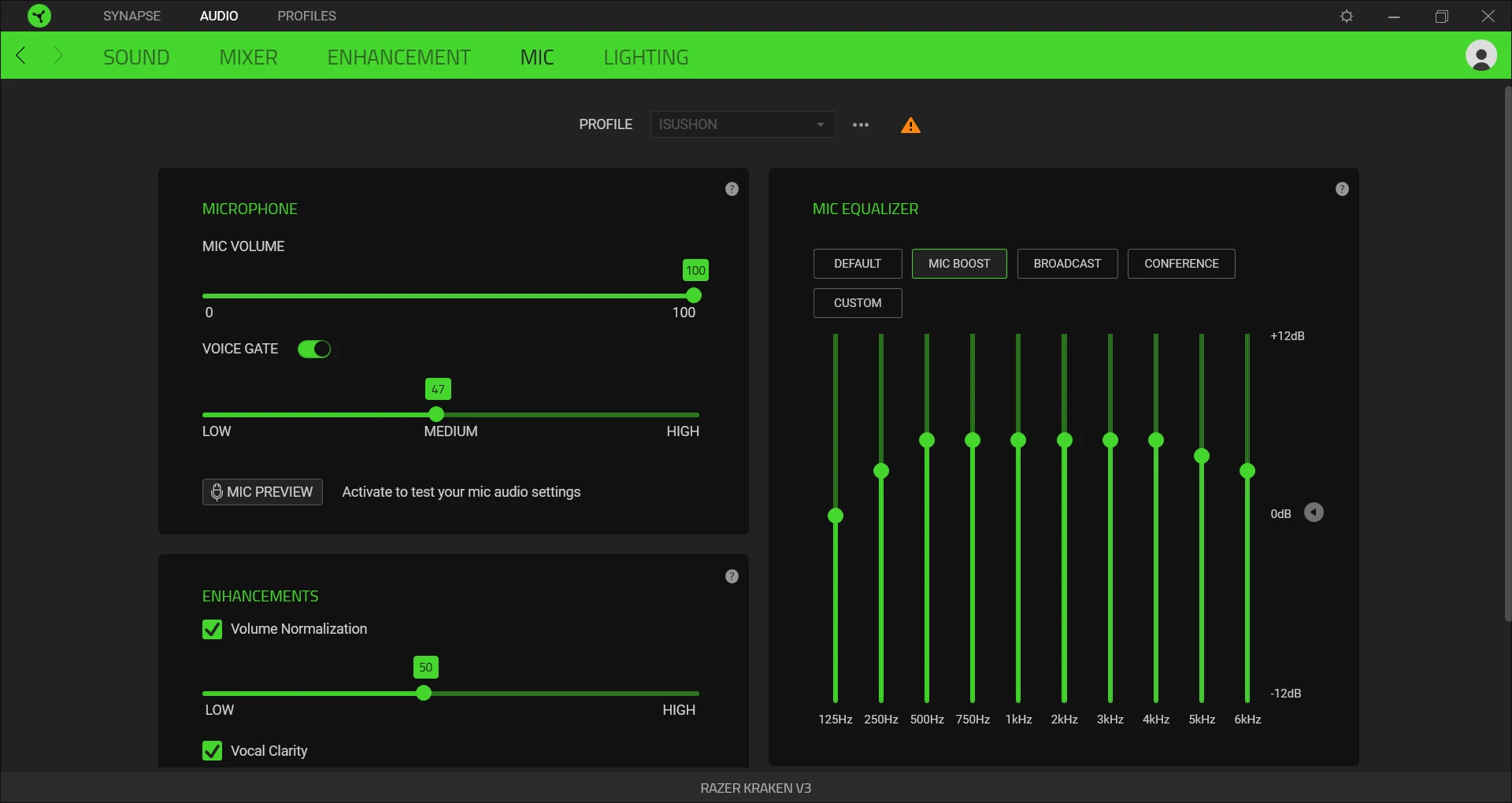Click the 500Hz equalizer band handle
The image size is (1512, 803).
click(x=927, y=440)
